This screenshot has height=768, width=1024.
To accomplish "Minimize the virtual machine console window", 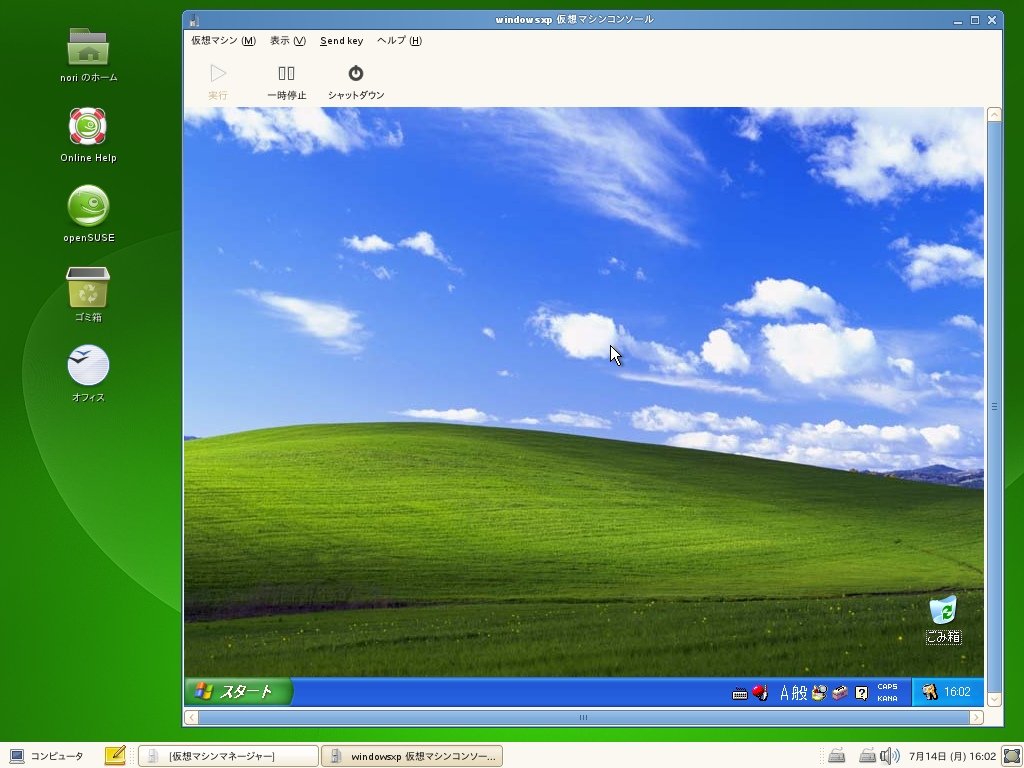I will tap(957, 20).
